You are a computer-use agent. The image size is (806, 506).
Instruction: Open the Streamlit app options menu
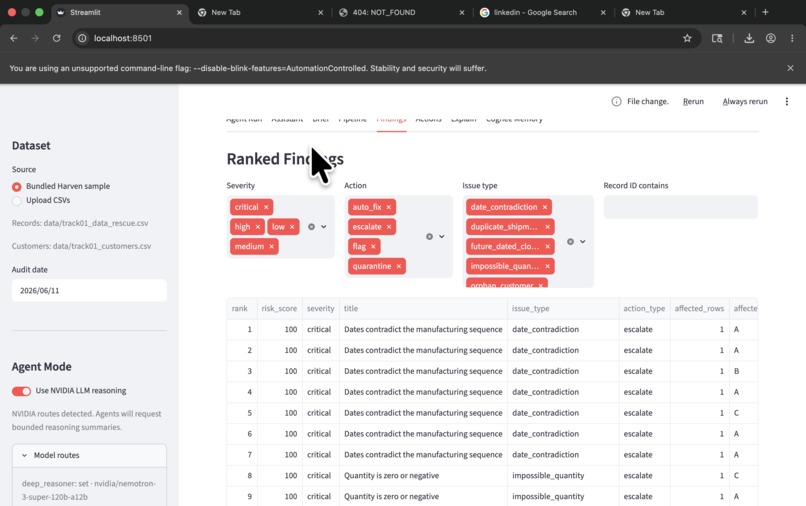click(x=786, y=102)
